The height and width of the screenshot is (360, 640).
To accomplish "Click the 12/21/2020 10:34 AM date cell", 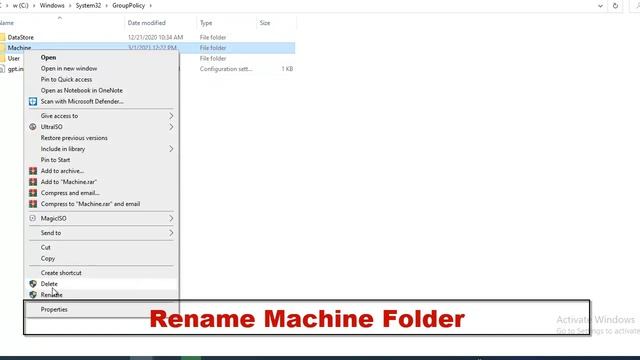I will pyautogui.click(x=156, y=37).
